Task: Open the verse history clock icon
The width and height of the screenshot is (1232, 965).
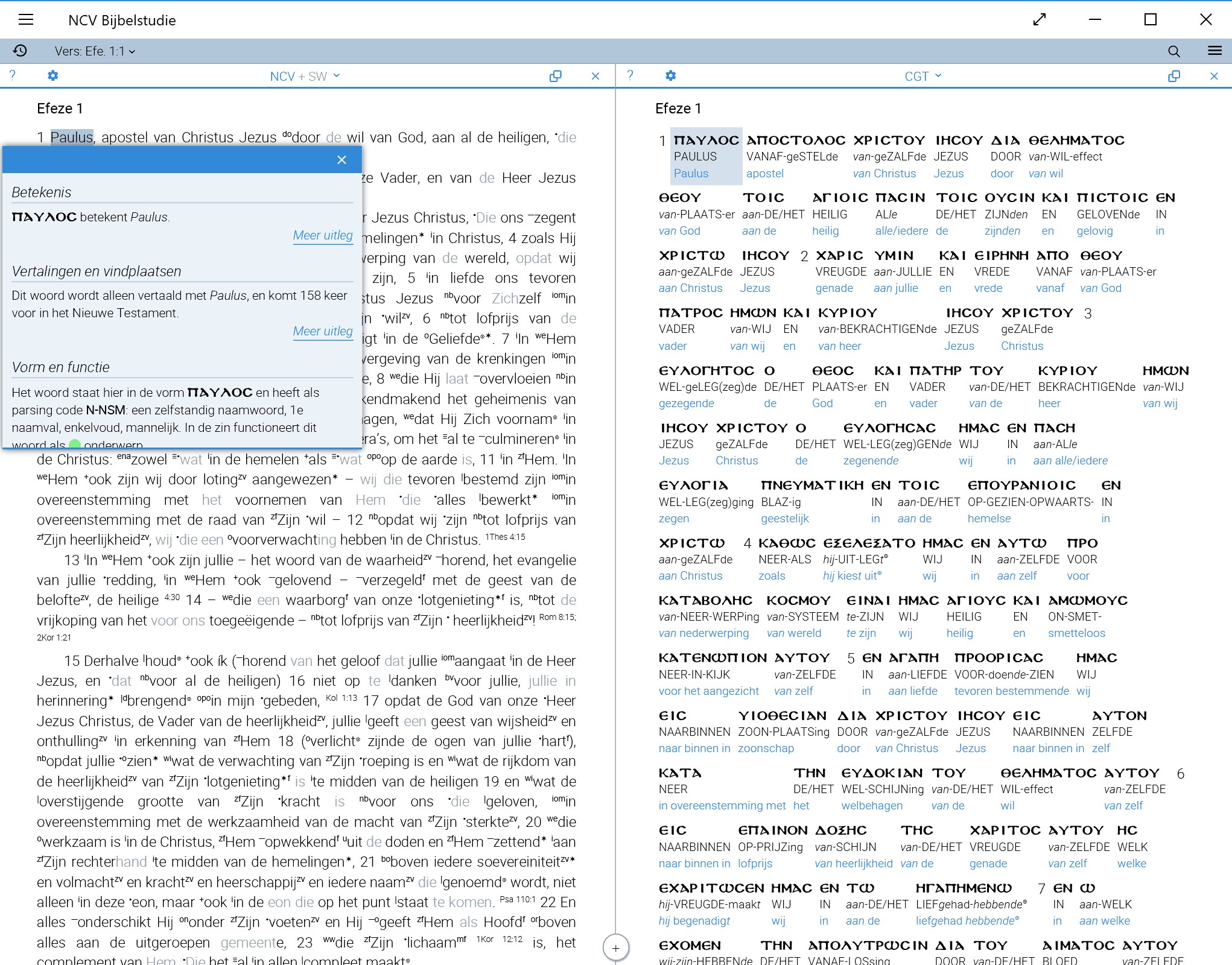Action: coord(20,51)
